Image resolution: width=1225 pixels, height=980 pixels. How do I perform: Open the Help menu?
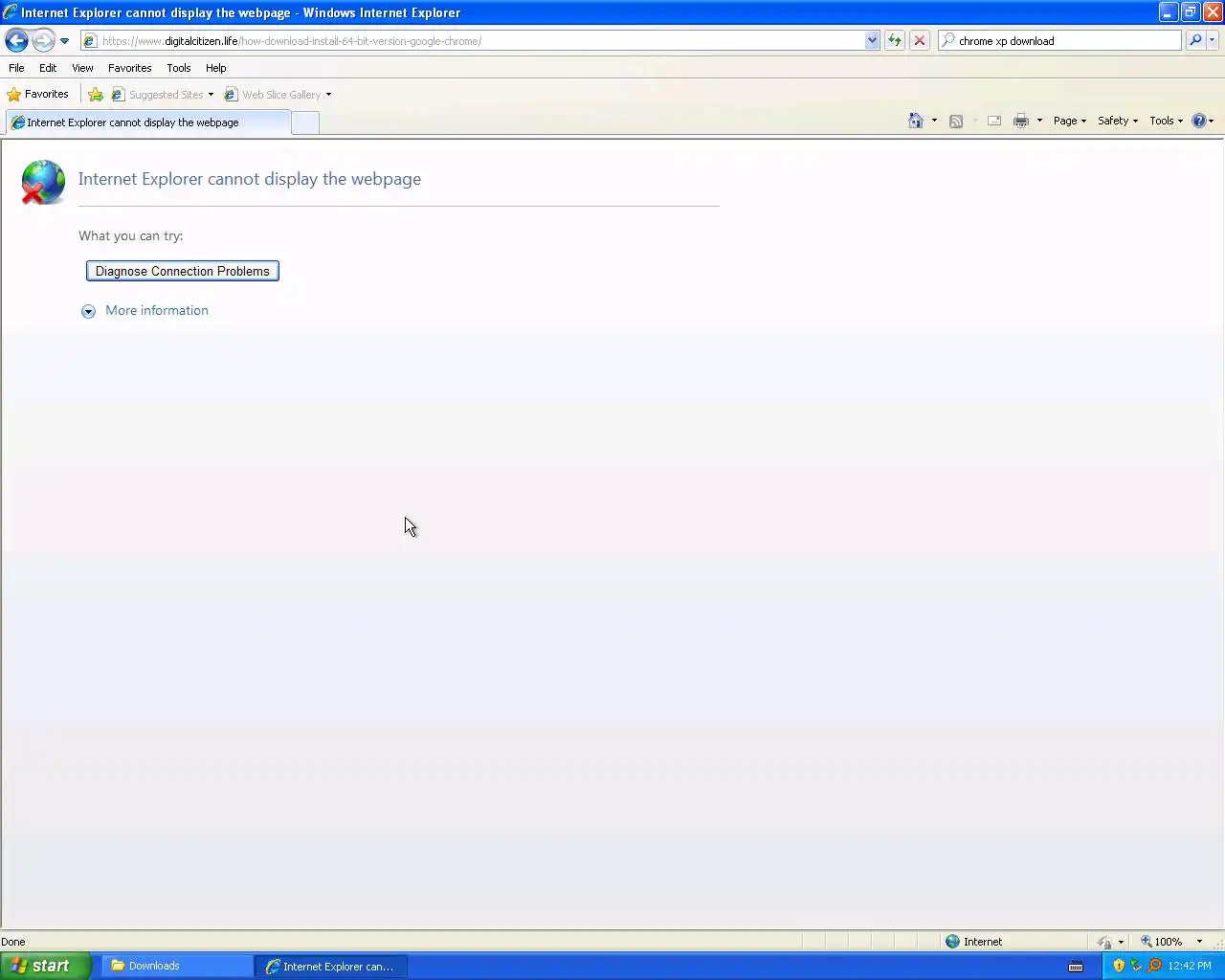[215, 68]
